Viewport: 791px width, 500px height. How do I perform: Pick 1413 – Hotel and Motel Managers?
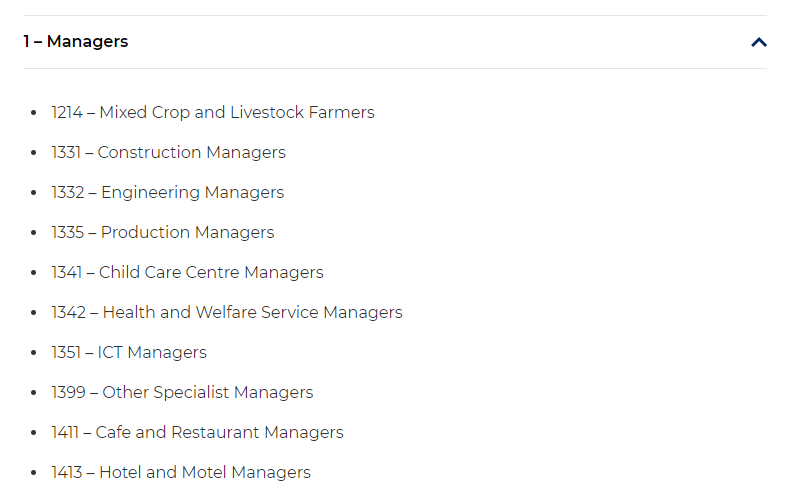(x=181, y=472)
